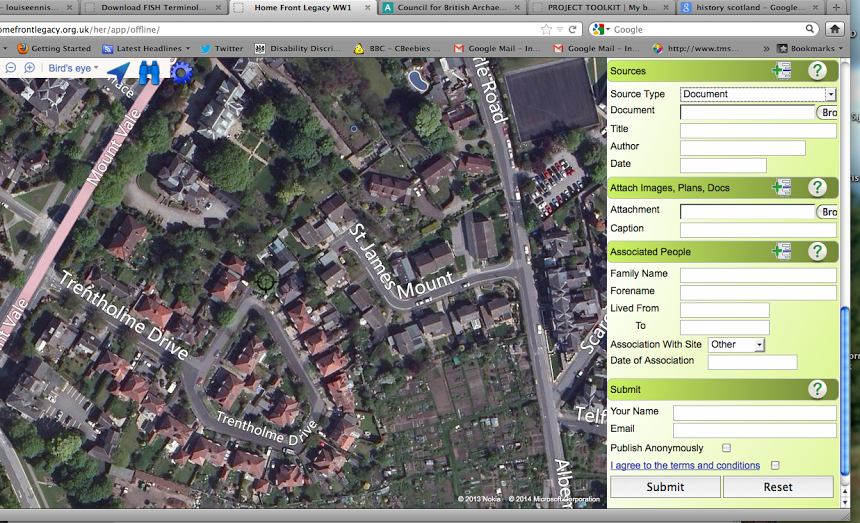Viewport: 860px width, 523px height.
Task: Enable the Publish Anonymously checkbox
Action: pos(727,448)
